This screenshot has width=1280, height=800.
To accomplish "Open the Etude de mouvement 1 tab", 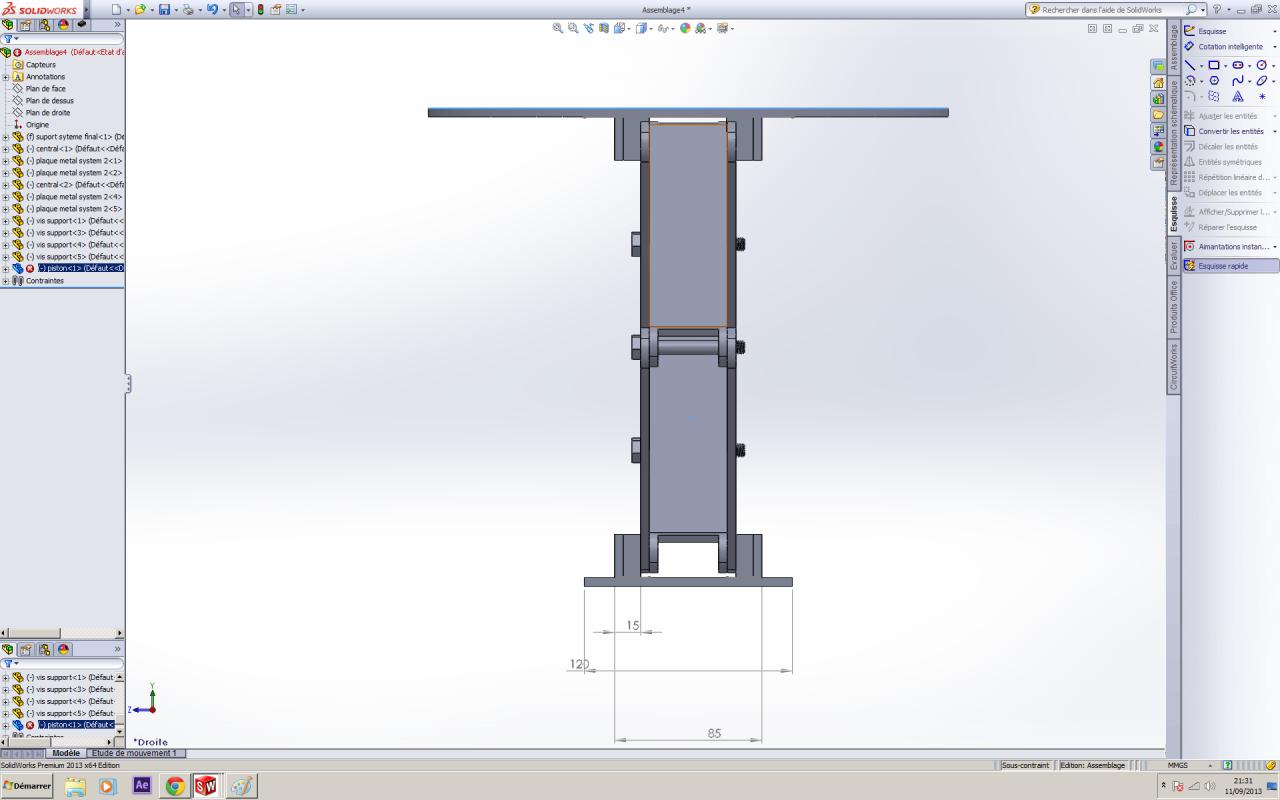I will pos(135,753).
